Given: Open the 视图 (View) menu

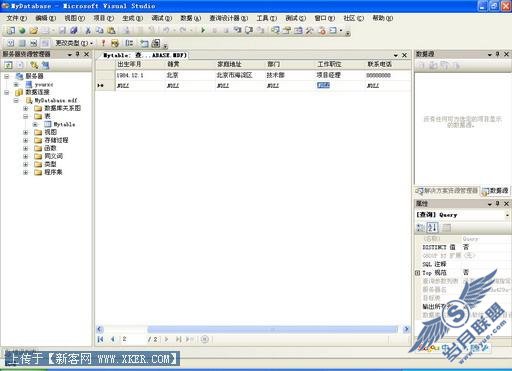Looking at the screenshot, I should tap(74, 18).
